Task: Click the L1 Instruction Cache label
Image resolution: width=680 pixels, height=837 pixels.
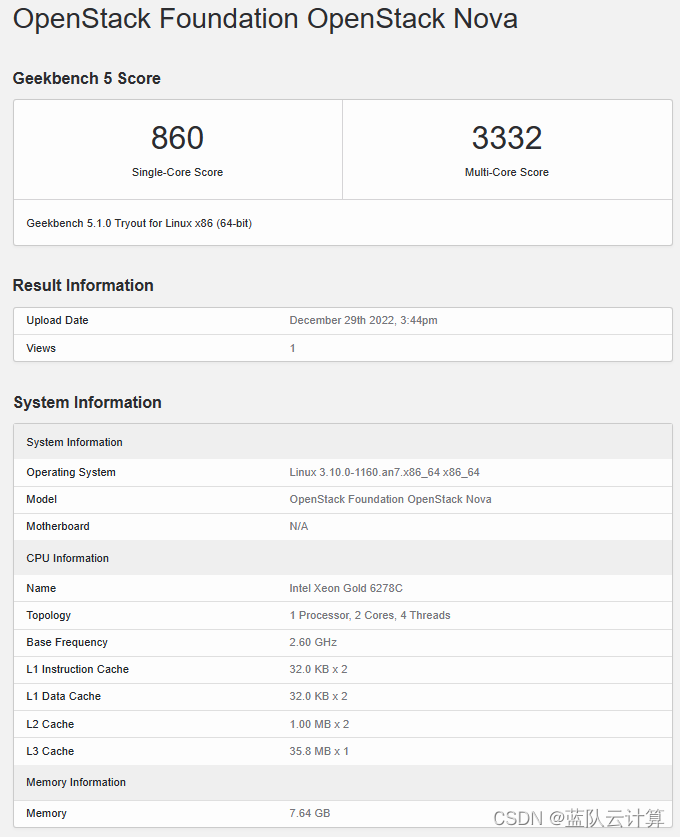Action: point(77,669)
